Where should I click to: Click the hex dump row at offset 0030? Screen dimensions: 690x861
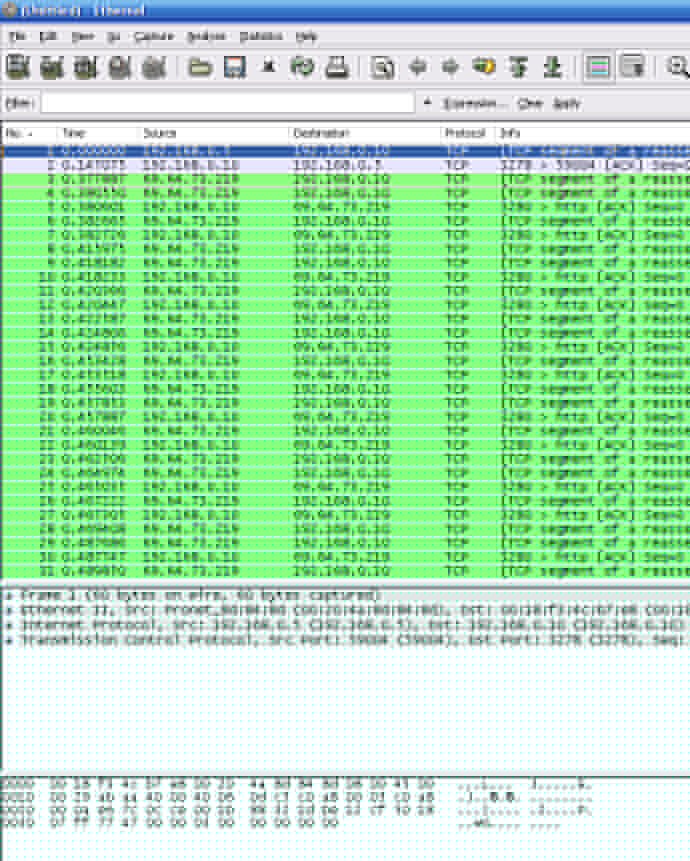pyautogui.click(x=280, y=824)
